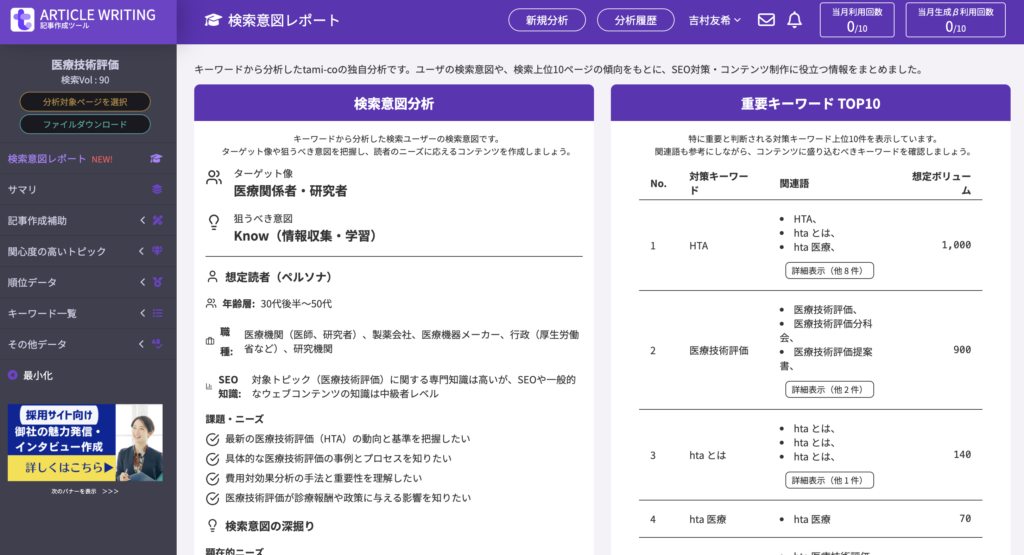The height and width of the screenshot is (555, 1024).
Task: Click the ARTICLE WRITING logo icon
Action: pos(22,20)
